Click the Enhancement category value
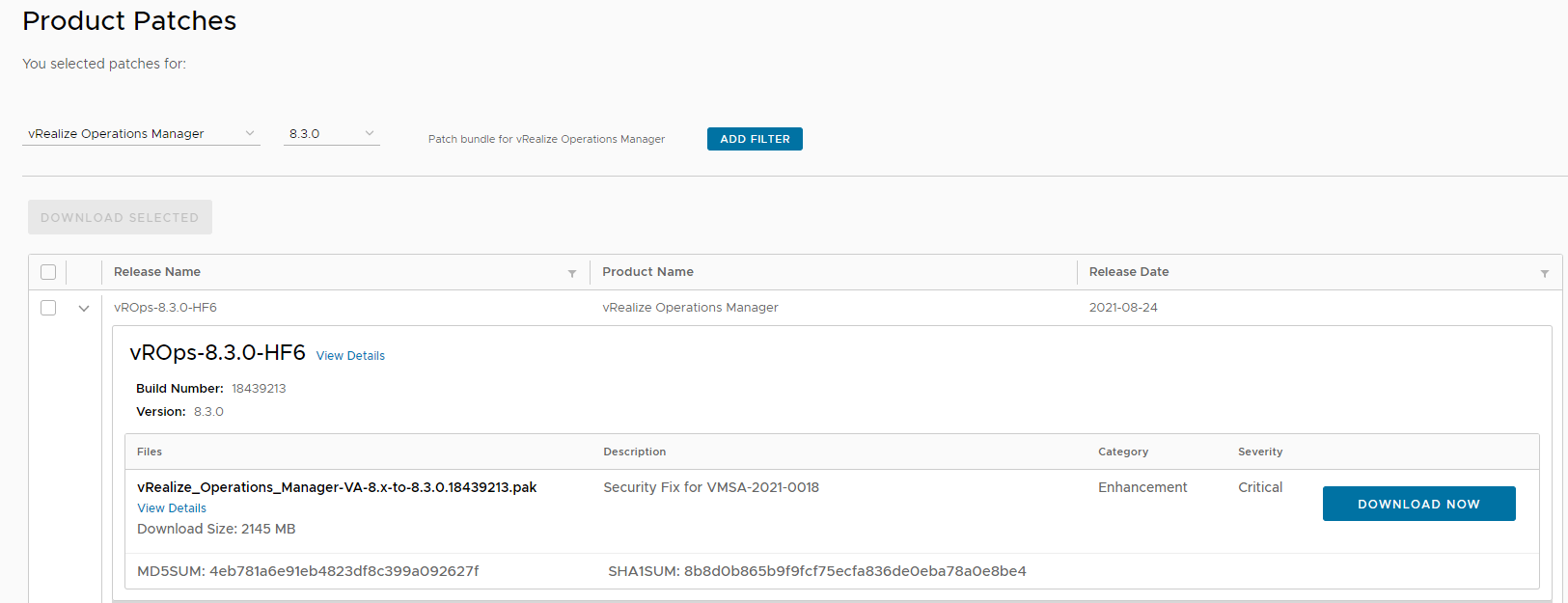The height and width of the screenshot is (603, 1568). coord(1142,487)
